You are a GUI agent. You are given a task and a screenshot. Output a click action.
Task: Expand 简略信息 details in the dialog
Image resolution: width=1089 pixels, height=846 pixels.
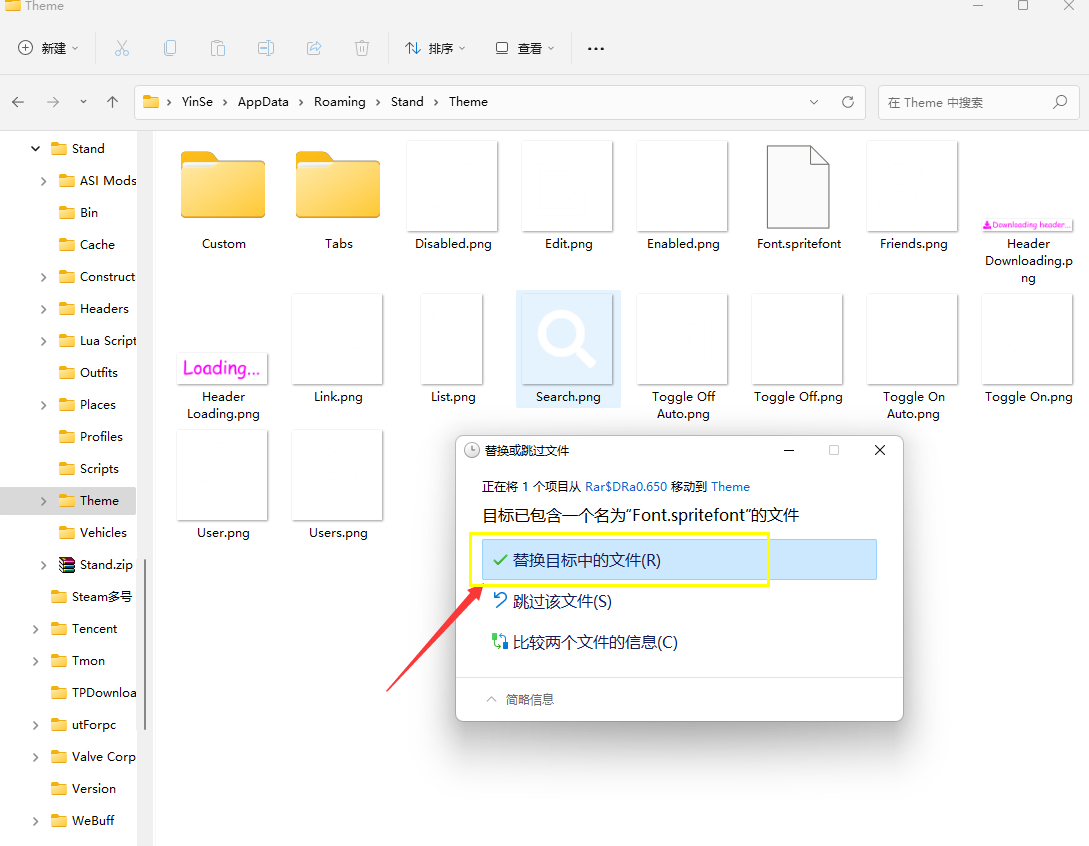pos(520,700)
